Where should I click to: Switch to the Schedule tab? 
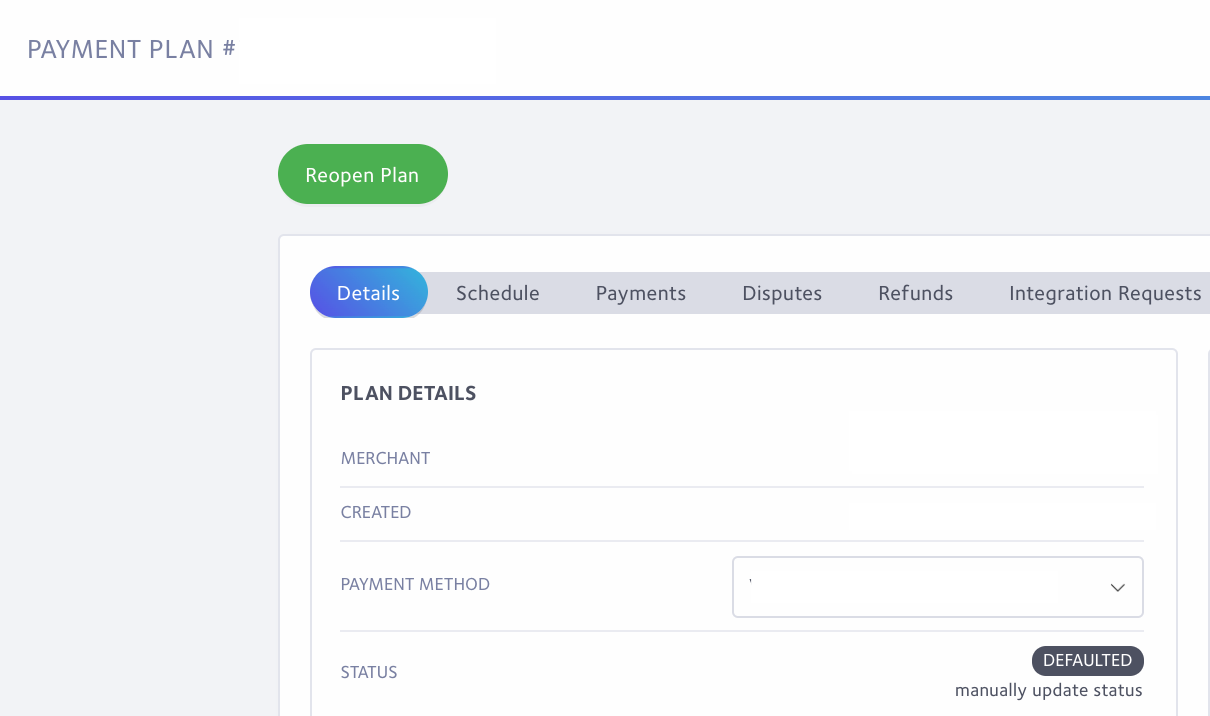498,293
